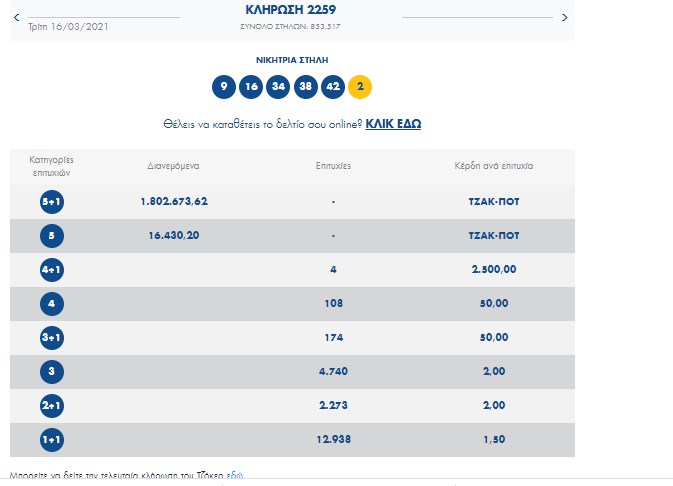Select the number 34 ball
The width and height of the screenshot is (673, 486).
278,87
